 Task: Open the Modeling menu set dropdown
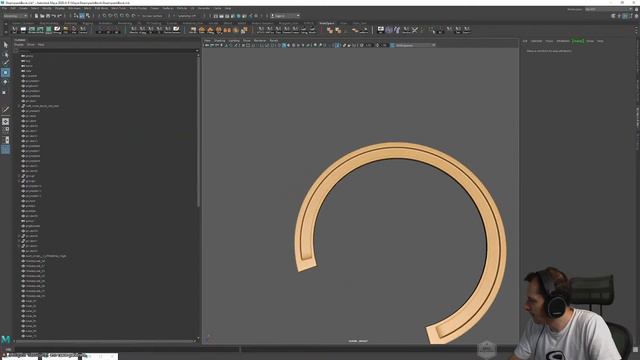point(15,16)
